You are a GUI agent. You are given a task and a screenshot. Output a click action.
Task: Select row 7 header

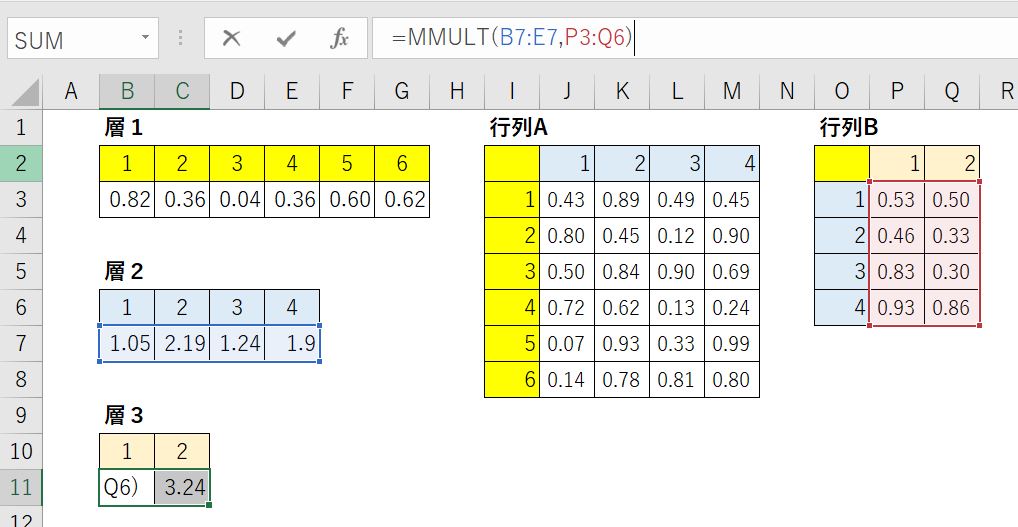[x=21, y=344]
